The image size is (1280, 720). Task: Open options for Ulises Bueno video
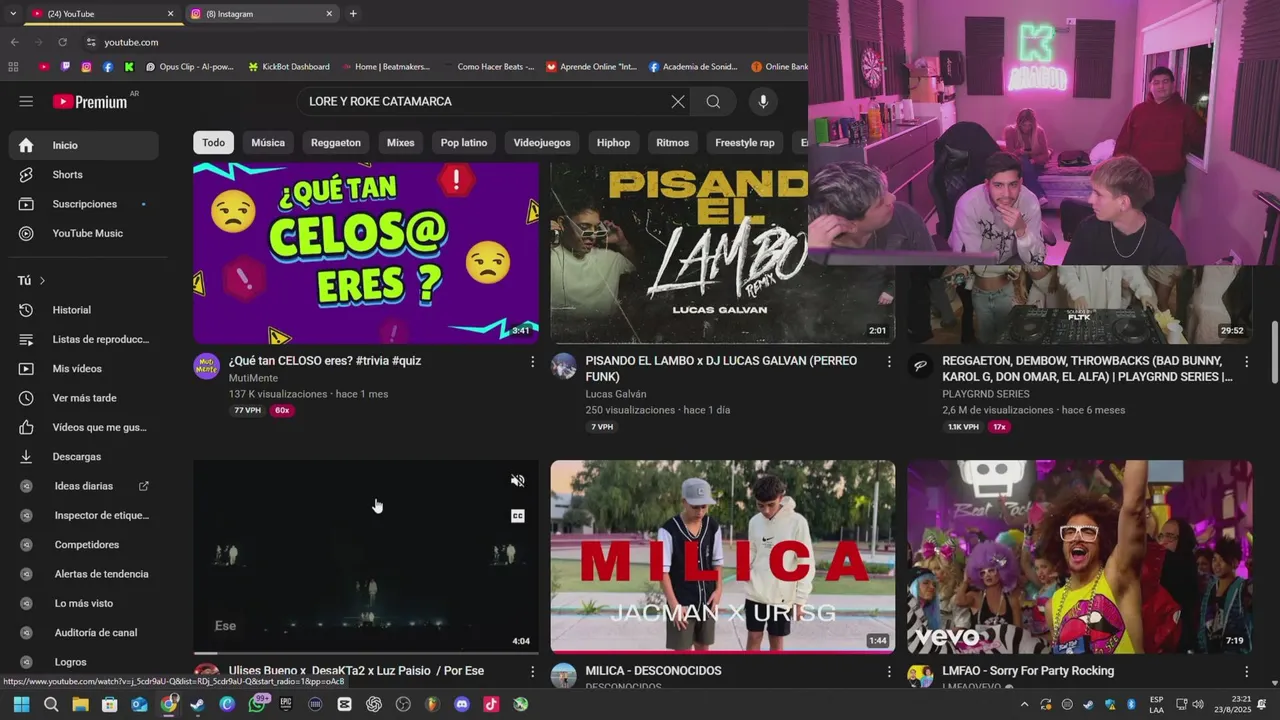(x=532, y=671)
